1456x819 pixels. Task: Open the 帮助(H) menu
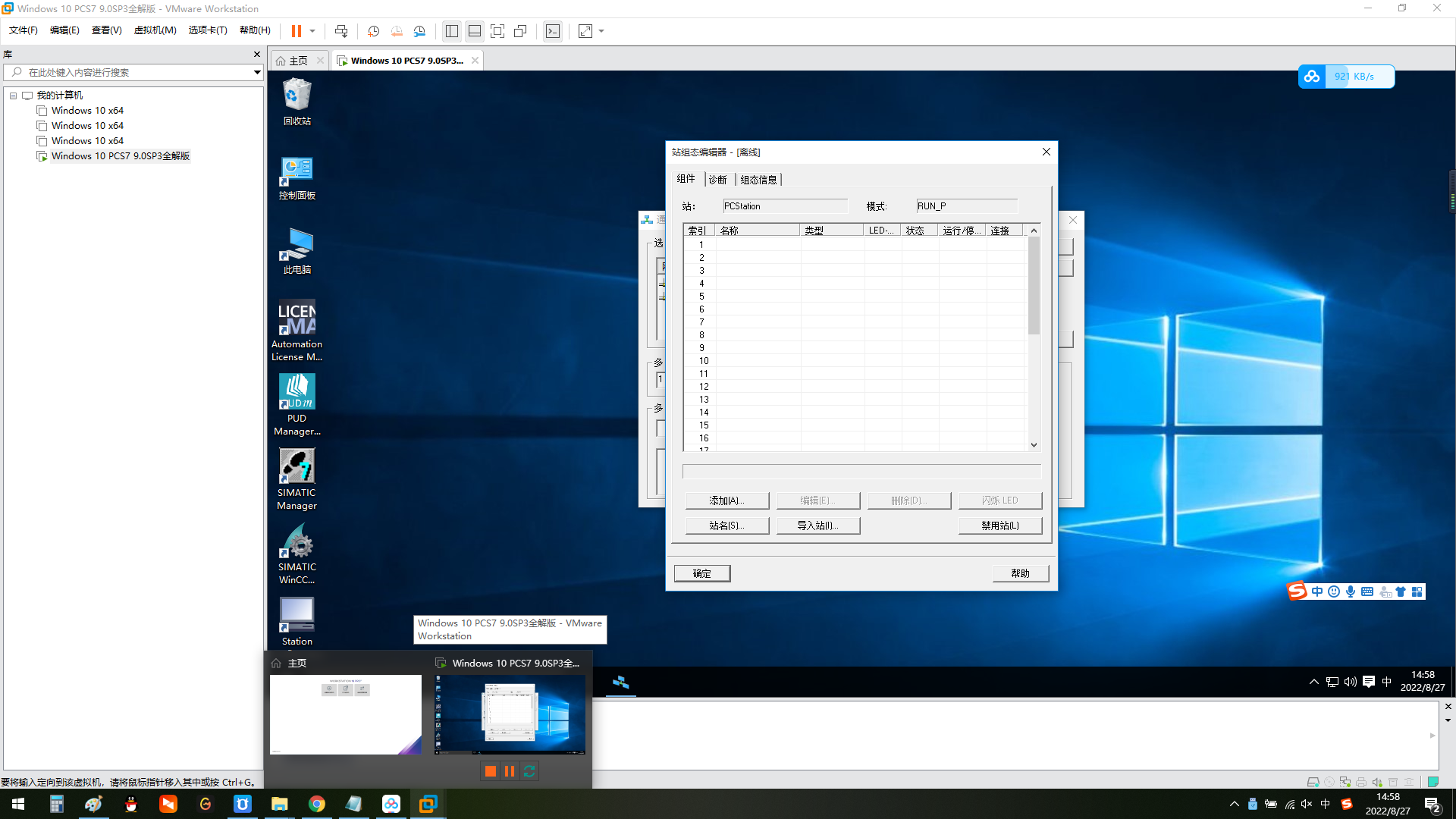pos(255,30)
